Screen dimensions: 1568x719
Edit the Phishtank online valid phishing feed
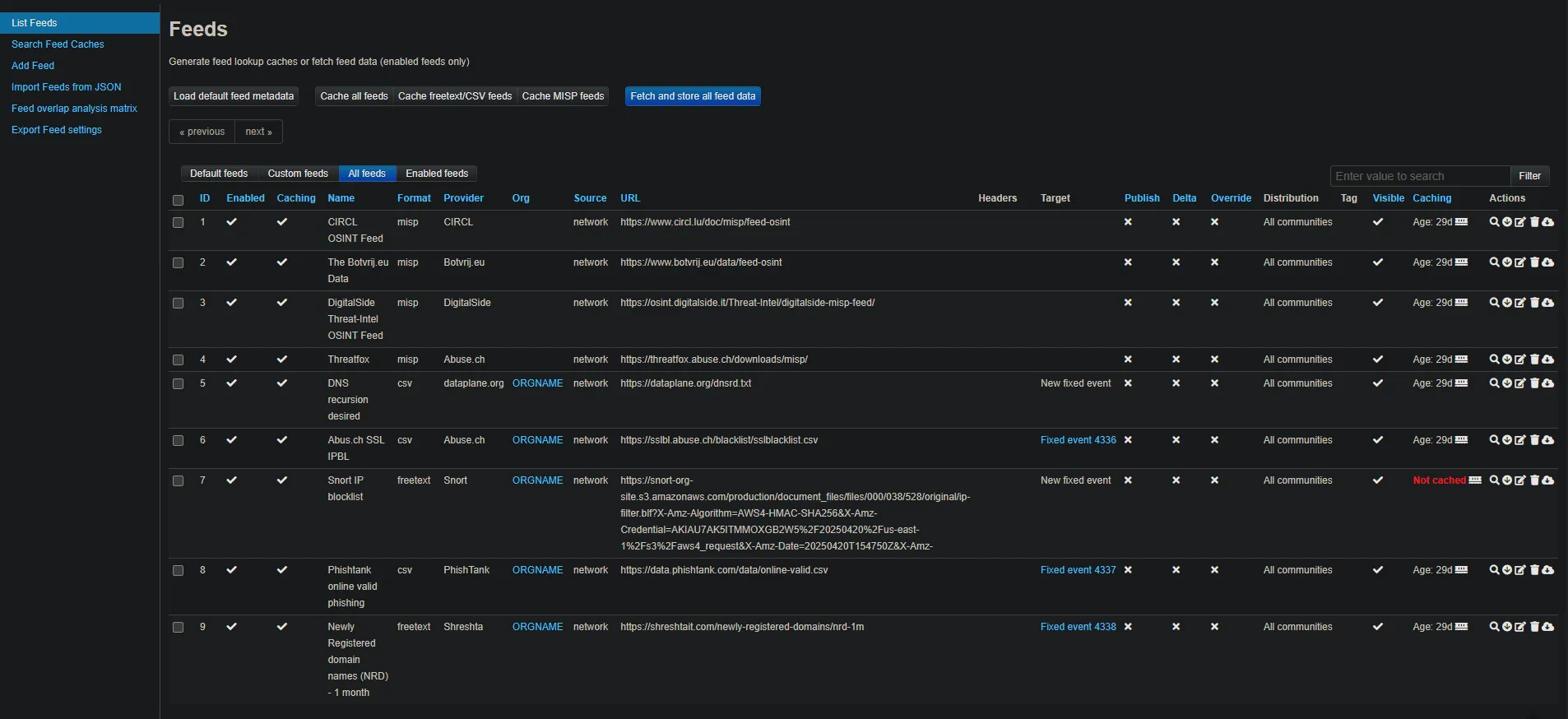[1520, 570]
